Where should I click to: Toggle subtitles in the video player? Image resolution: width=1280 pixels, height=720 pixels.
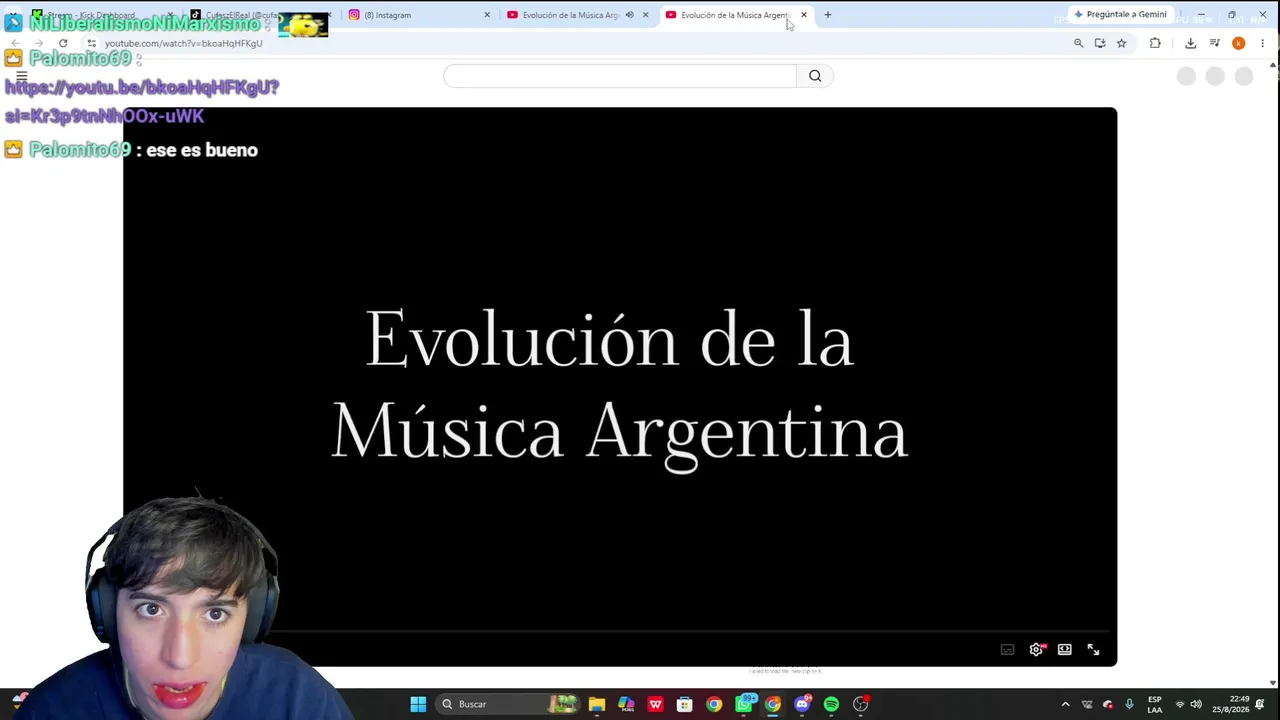click(1007, 650)
